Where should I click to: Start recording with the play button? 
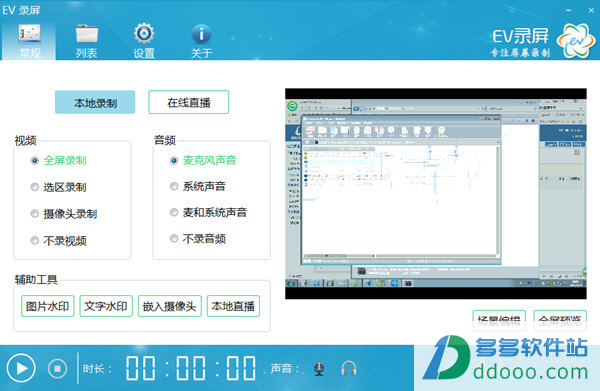pyautogui.click(x=21, y=368)
